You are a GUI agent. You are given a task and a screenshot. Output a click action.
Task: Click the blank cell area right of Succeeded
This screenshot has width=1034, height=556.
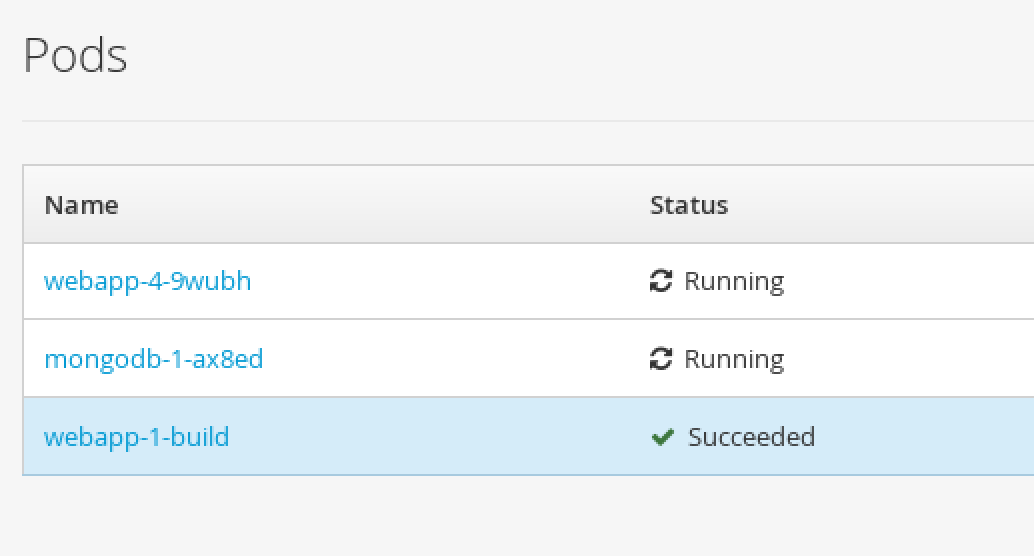coord(923,437)
